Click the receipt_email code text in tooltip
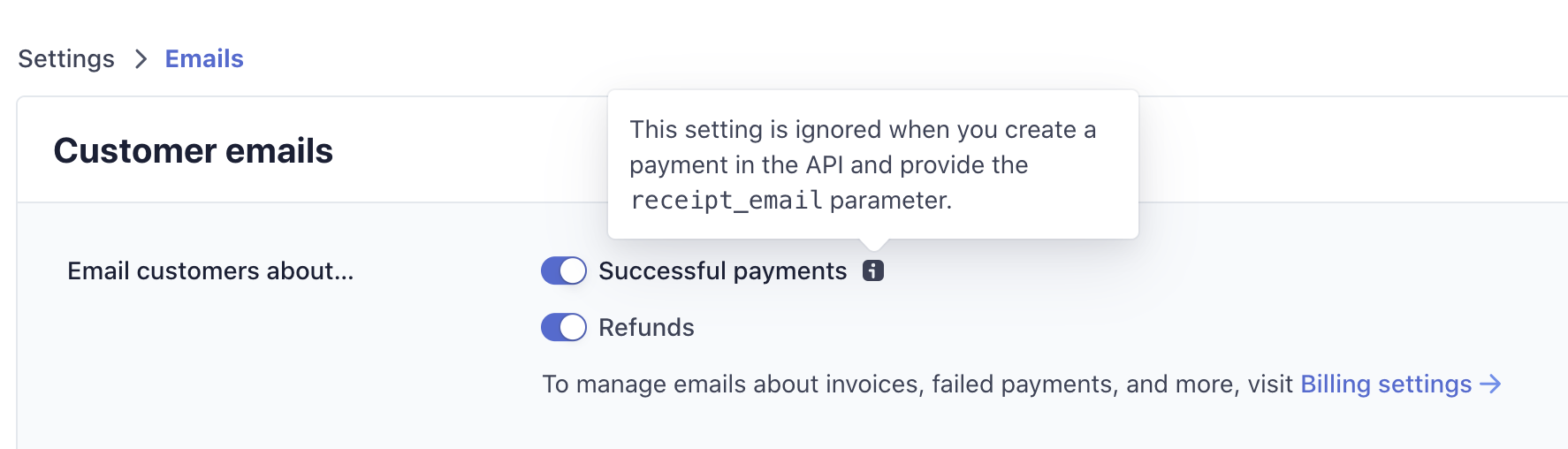The image size is (1568, 449). pos(726,201)
